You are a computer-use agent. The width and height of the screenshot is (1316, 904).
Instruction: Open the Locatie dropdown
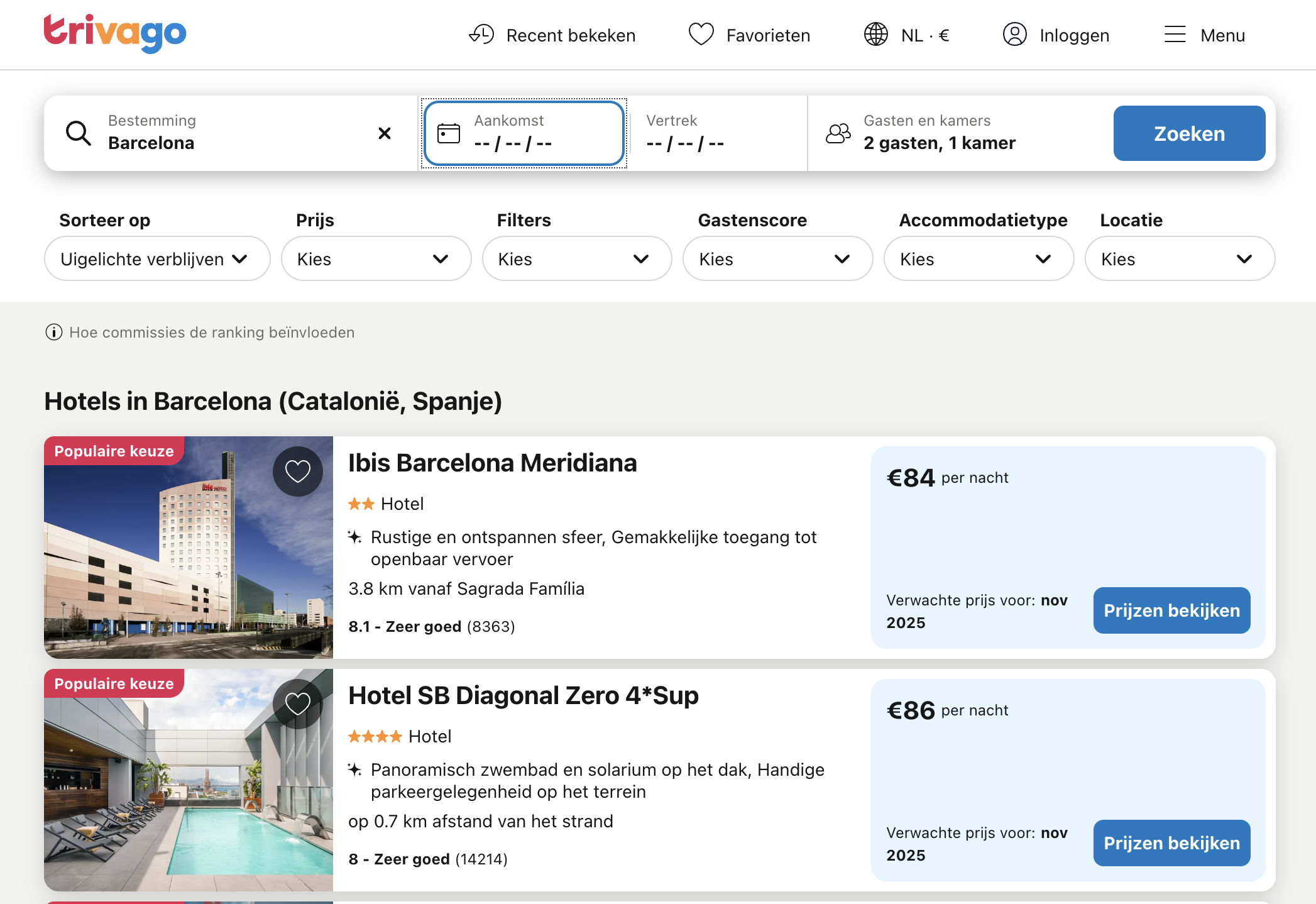click(x=1180, y=259)
